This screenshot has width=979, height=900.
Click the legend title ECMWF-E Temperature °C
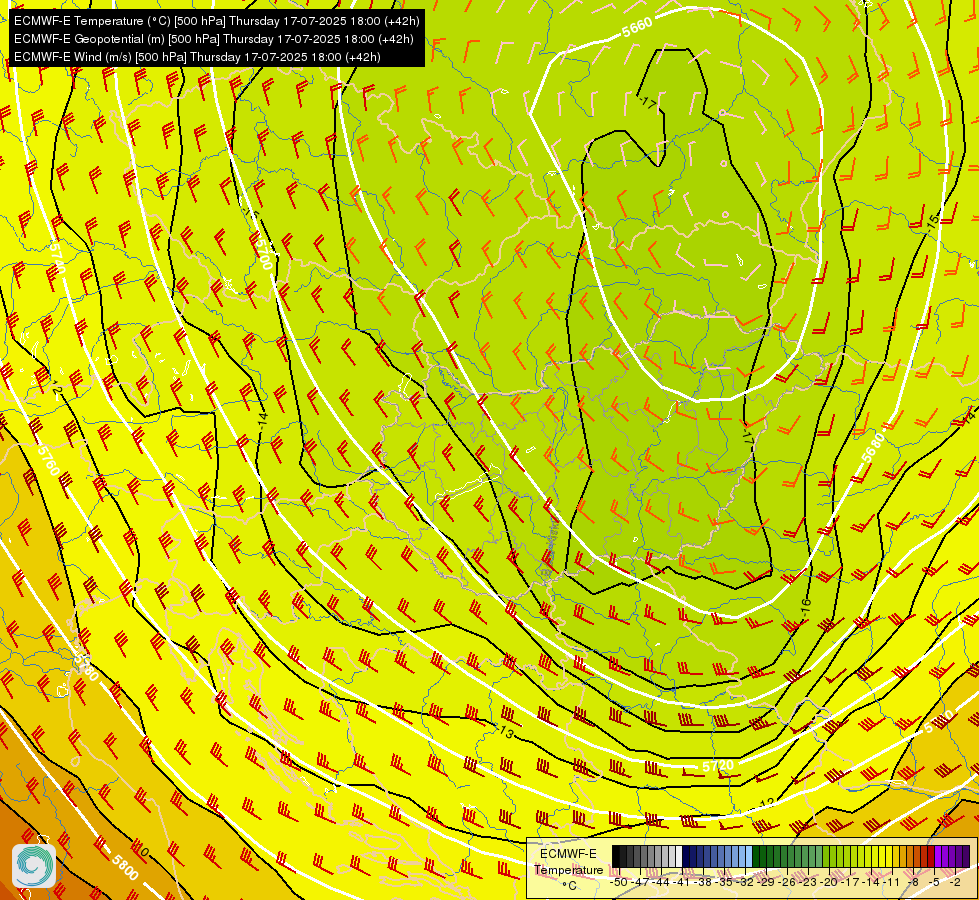[568, 869]
